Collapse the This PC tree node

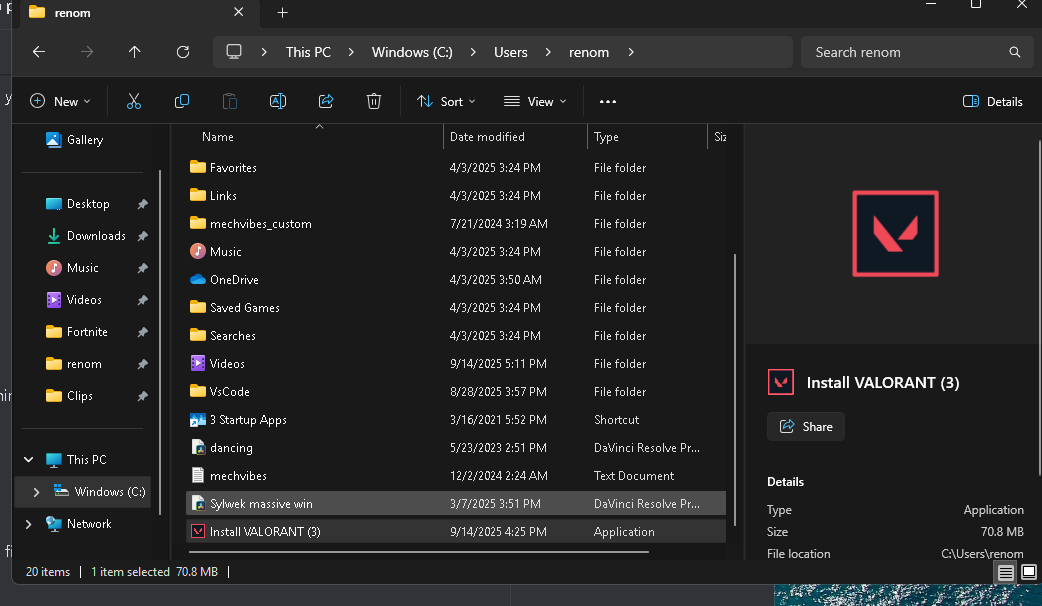pyautogui.click(x=29, y=460)
